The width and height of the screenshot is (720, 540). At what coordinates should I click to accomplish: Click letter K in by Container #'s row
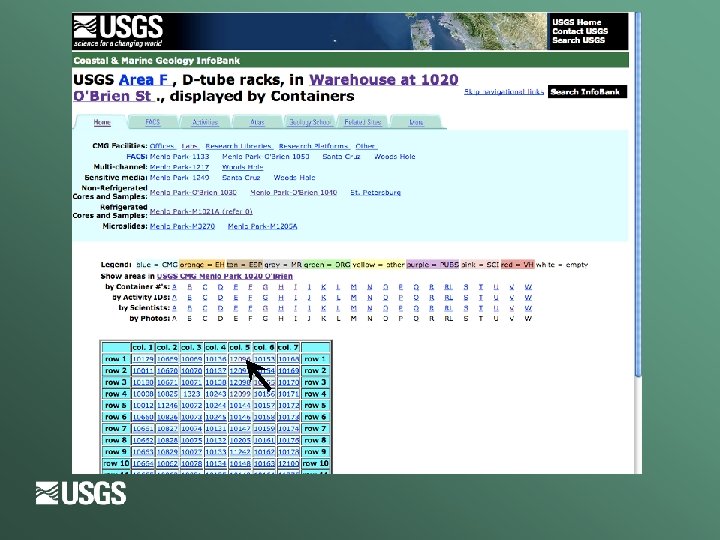pyautogui.click(x=324, y=287)
